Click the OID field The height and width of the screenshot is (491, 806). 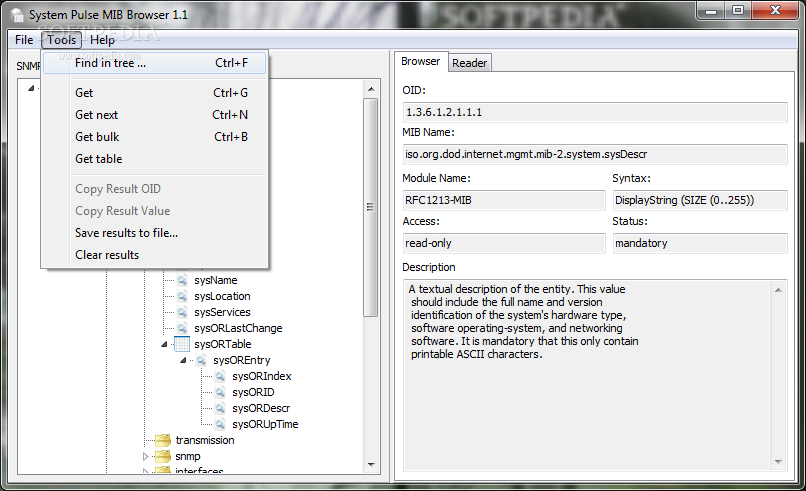click(x=595, y=112)
